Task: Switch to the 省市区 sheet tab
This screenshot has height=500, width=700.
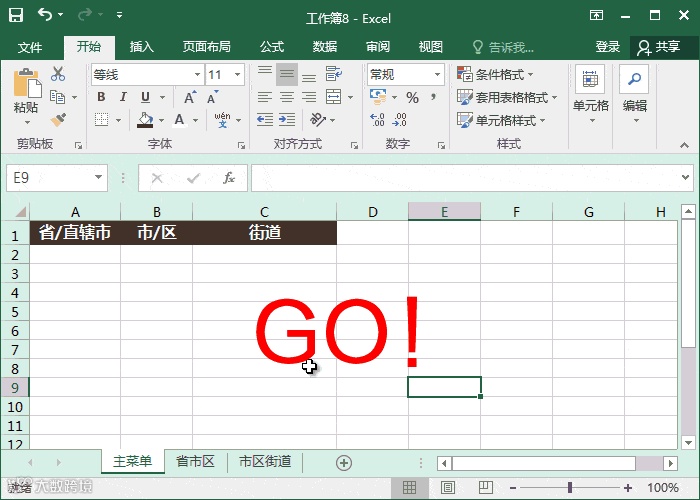Action: tap(195, 461)
